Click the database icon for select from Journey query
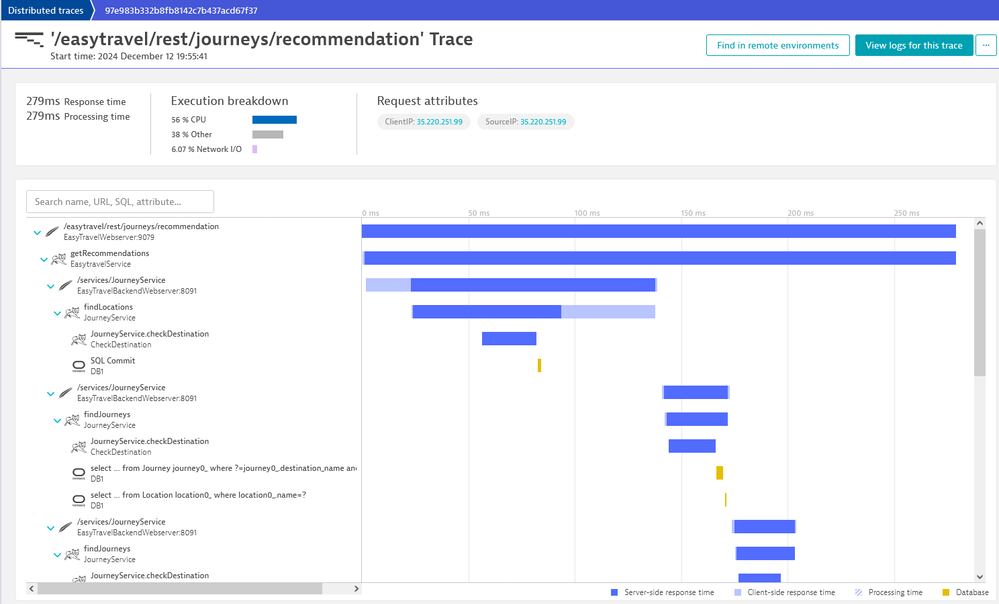999x604 pixels. point(79,473)
